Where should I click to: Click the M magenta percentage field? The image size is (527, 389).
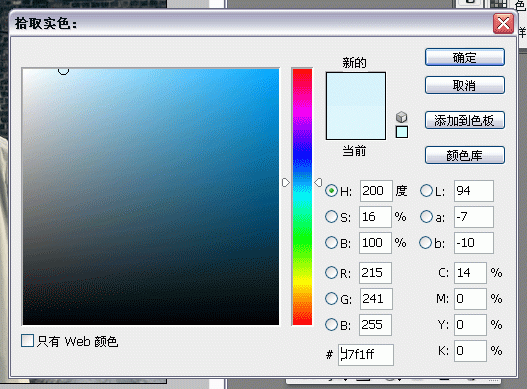coord(470,299)
